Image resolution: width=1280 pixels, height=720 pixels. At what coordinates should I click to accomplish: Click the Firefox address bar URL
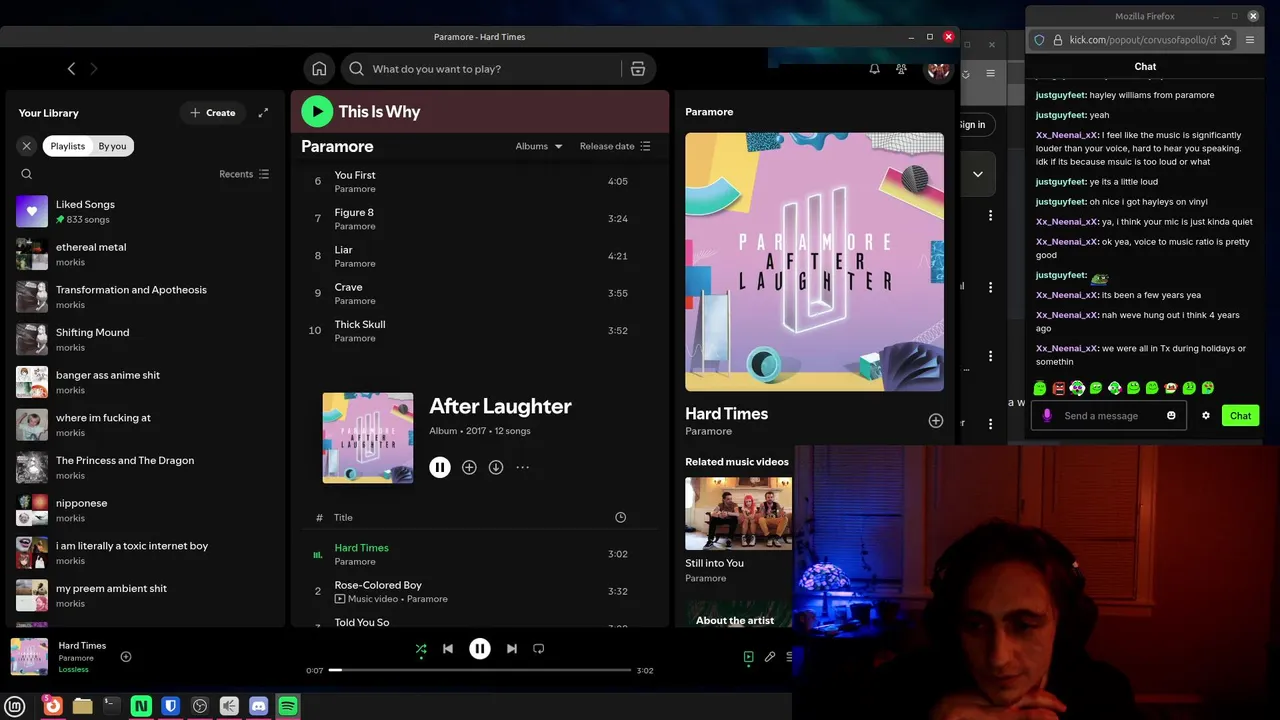click(1142, 40)
